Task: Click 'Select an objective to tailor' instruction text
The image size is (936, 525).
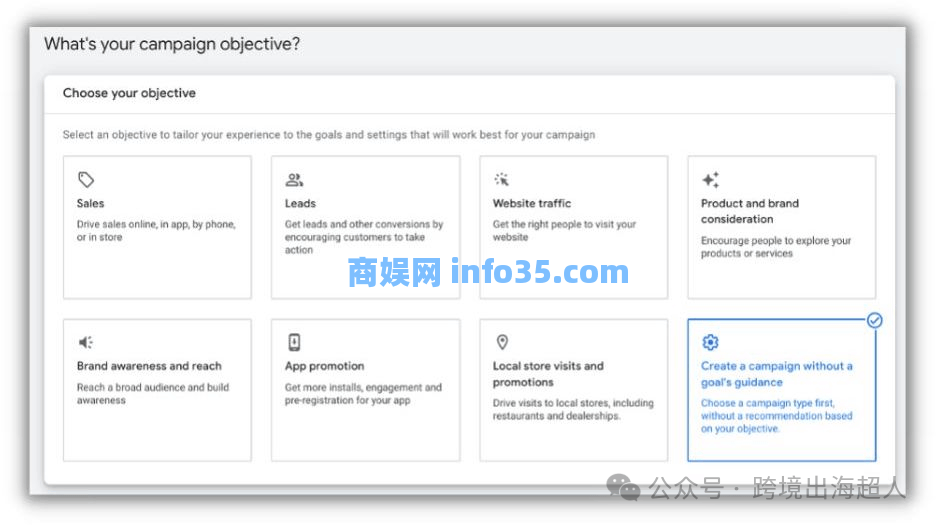Action: 329,134
